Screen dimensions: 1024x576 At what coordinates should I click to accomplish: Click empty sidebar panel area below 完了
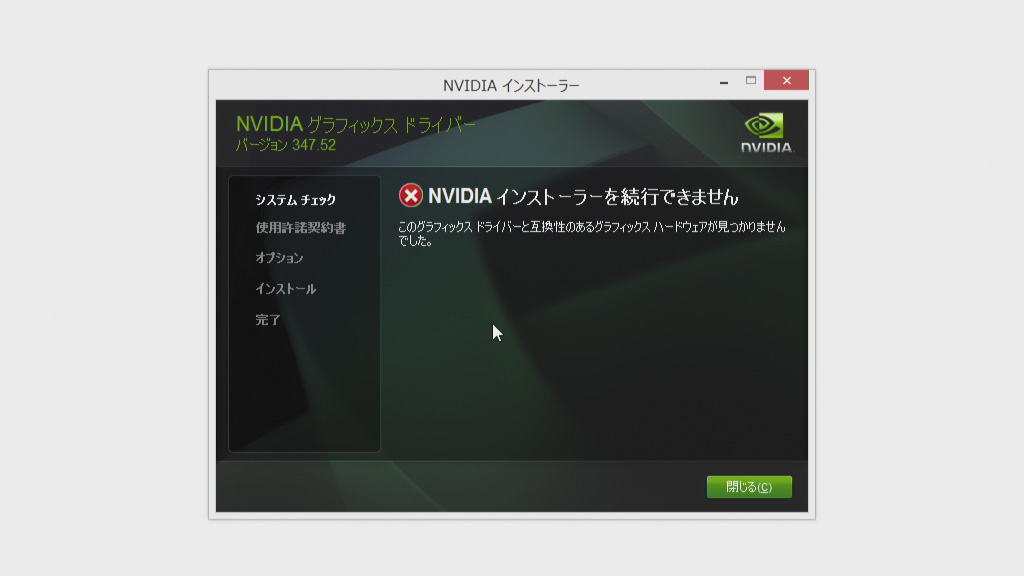[x=304, y=392]
